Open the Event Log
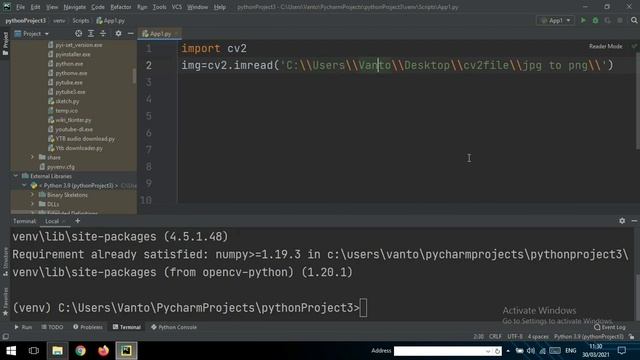The width and height of the screenshot is (640, 360). click(610, 327)
